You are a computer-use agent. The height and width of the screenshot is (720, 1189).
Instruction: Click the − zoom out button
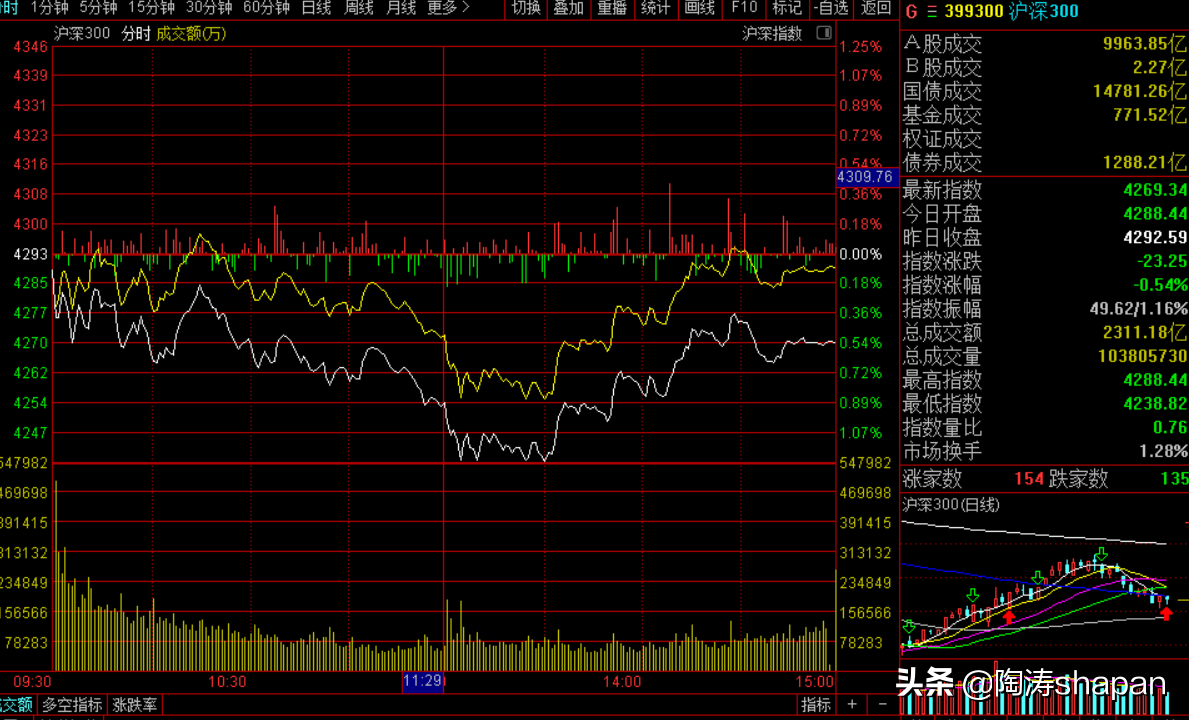(882, 705)
